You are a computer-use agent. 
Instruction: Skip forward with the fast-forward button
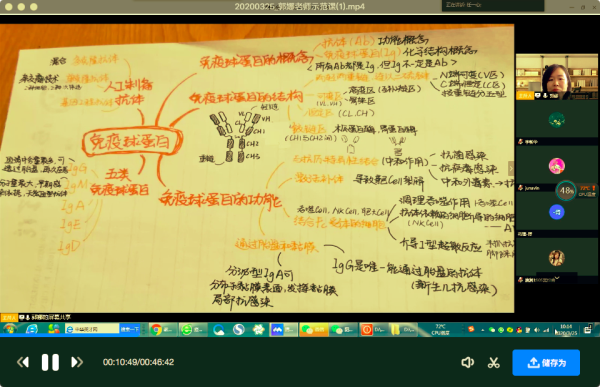[77, 362]
